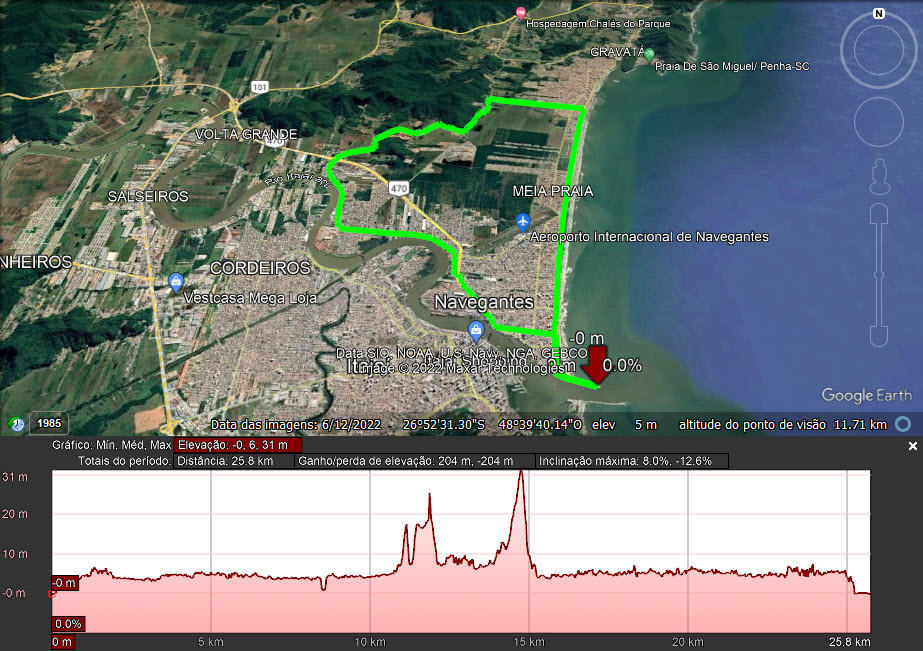Click the Elevação: -0, 6, 31 m field

point(238,445)
